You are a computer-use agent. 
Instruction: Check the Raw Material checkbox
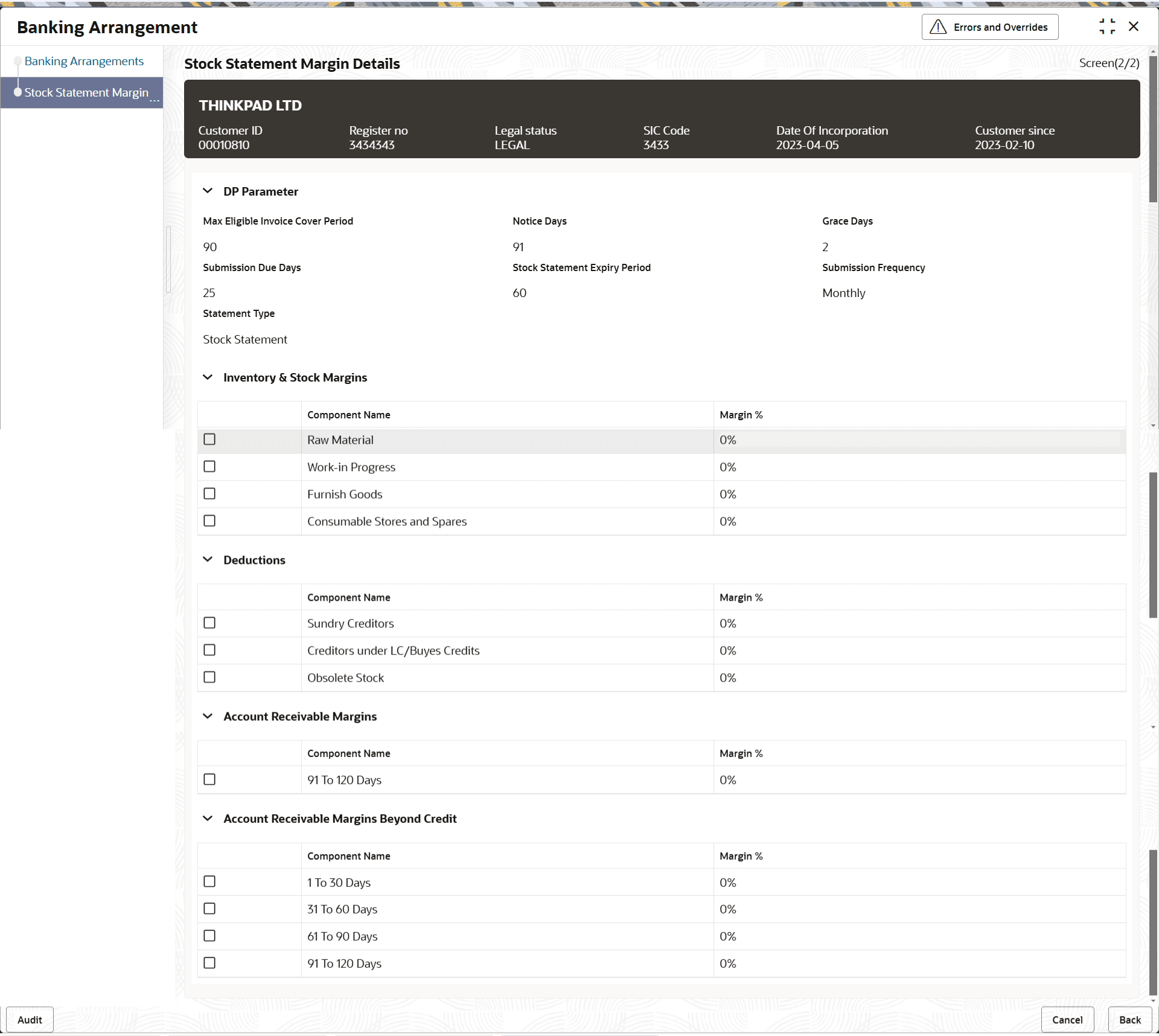pyautogui.click(x=209, y=440)
